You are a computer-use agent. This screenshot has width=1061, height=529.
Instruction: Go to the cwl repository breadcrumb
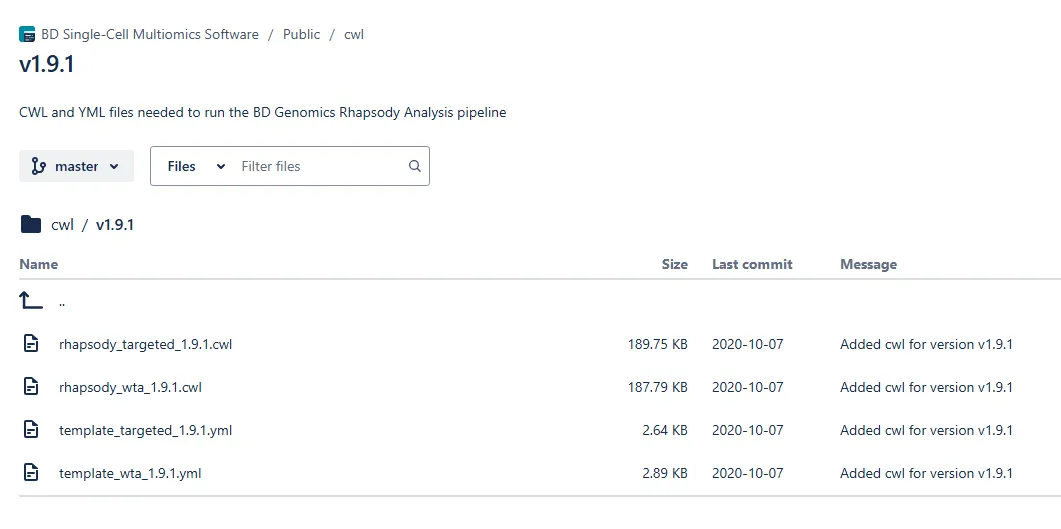(x=354, y=34)
